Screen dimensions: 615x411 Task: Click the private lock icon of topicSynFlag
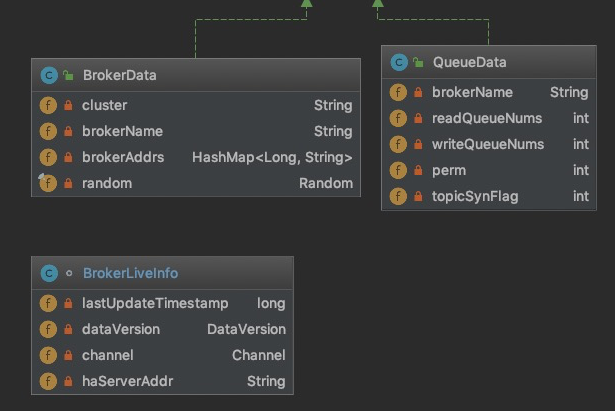[418, 196]
